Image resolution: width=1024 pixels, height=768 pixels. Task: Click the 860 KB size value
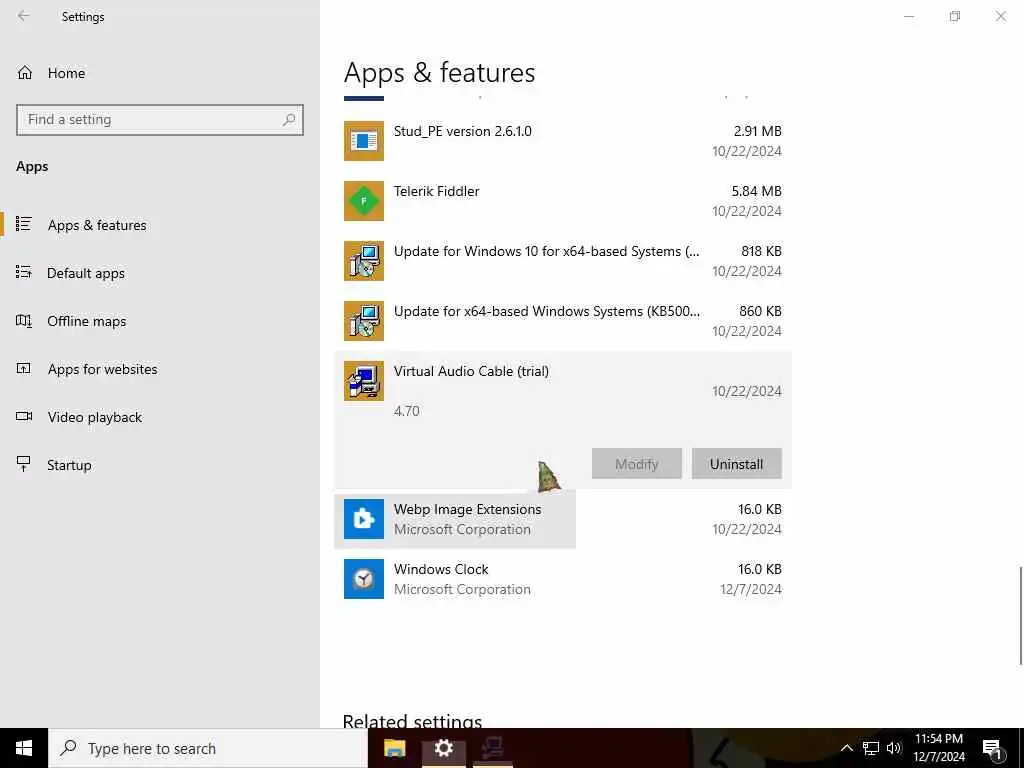click(760, 311)
